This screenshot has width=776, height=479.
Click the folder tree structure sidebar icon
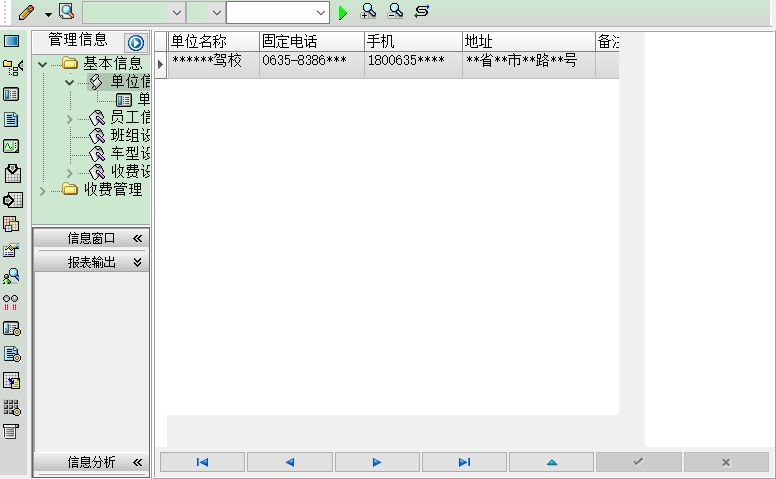12,67
